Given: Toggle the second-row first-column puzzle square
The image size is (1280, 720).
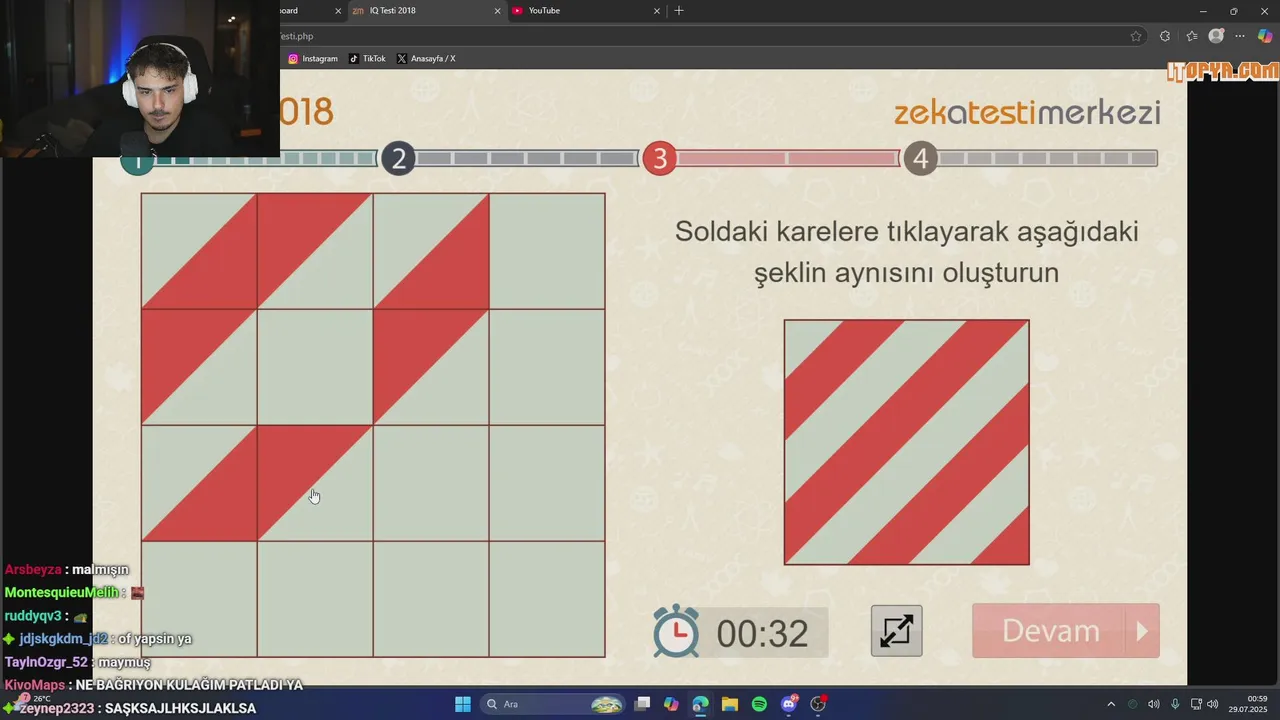Looking at the screenshot, I should coord(199,367).
